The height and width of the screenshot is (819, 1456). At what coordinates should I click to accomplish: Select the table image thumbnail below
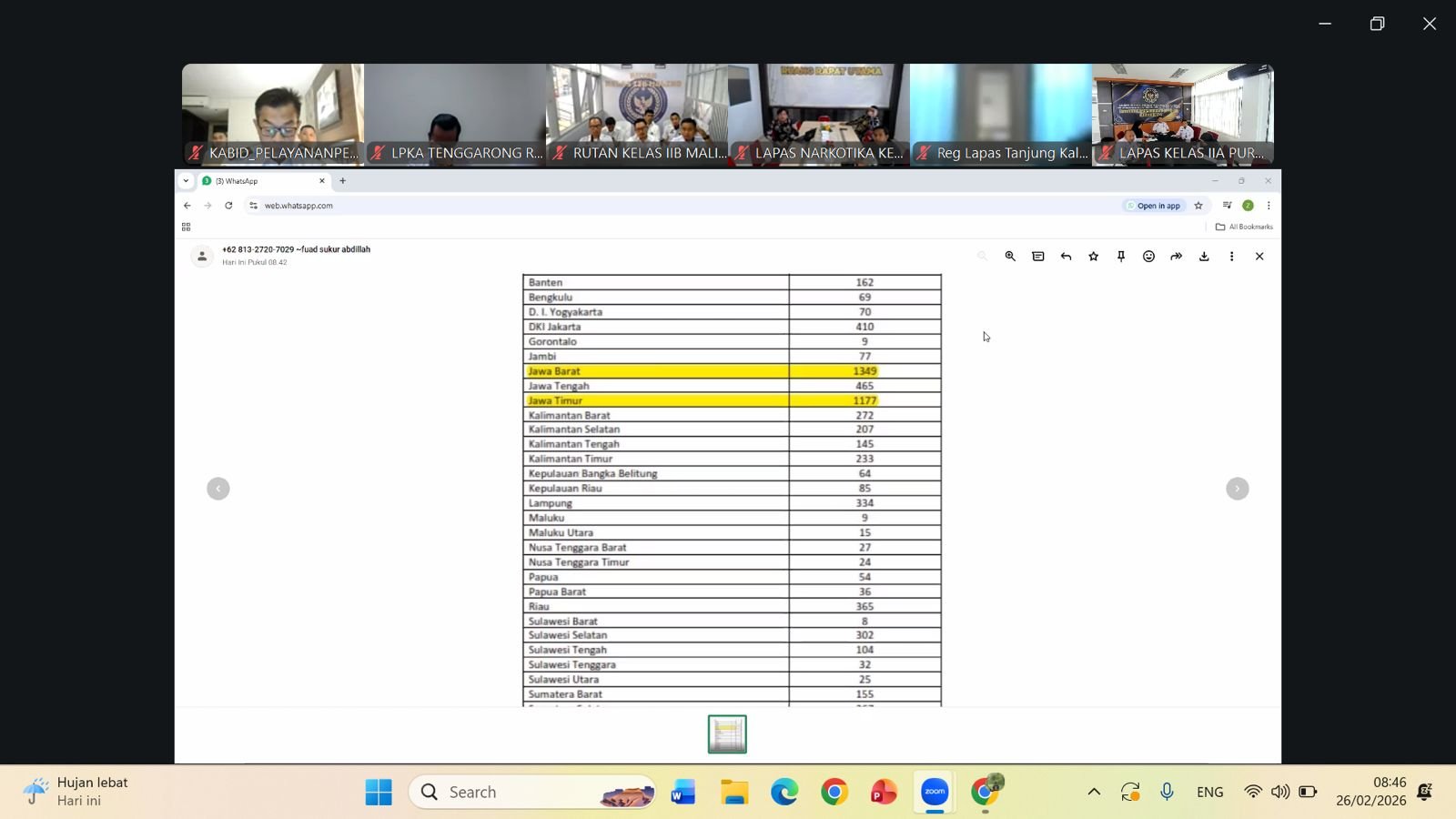(727, 734)
